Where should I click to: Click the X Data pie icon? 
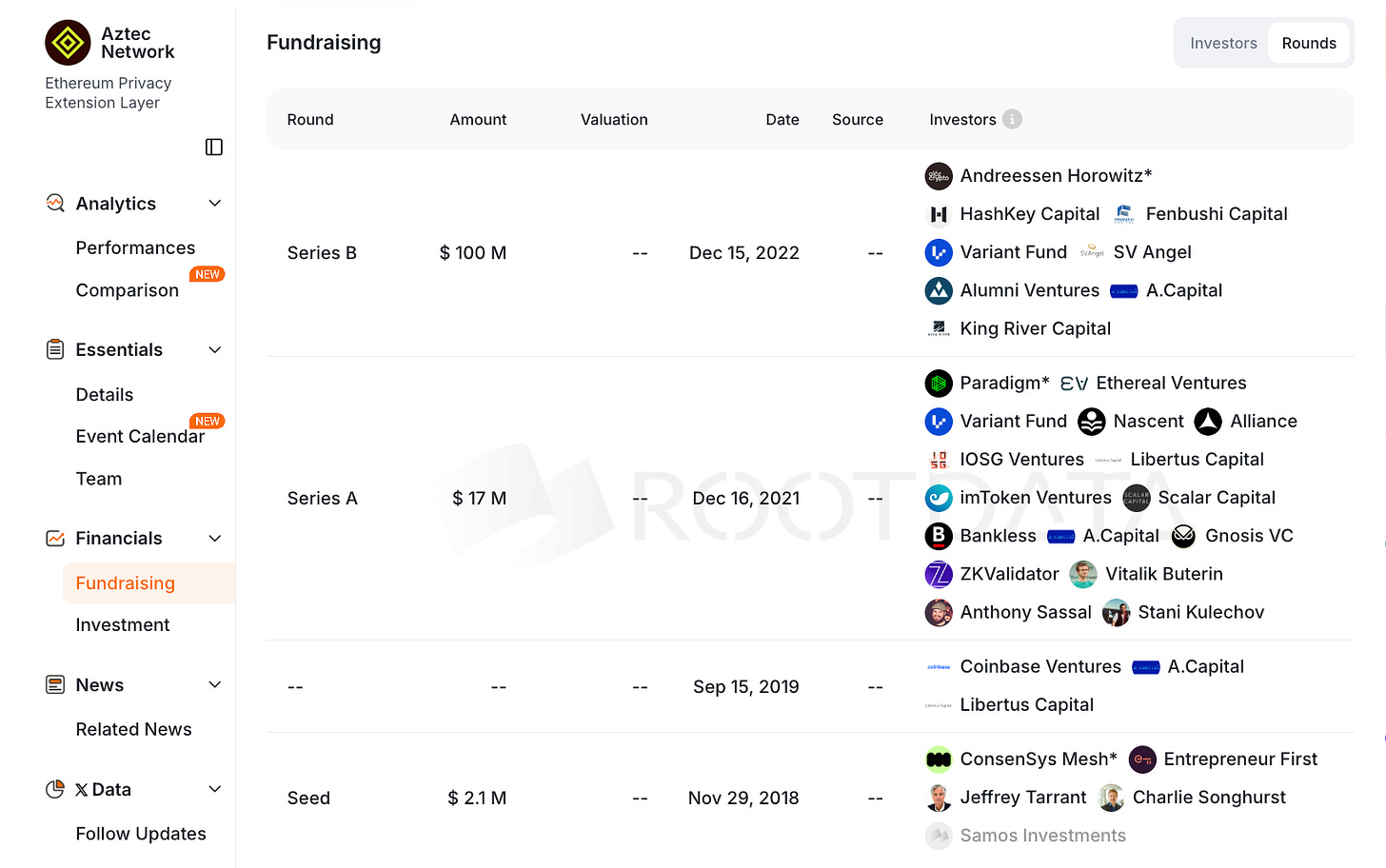click(x=55, y=789)
